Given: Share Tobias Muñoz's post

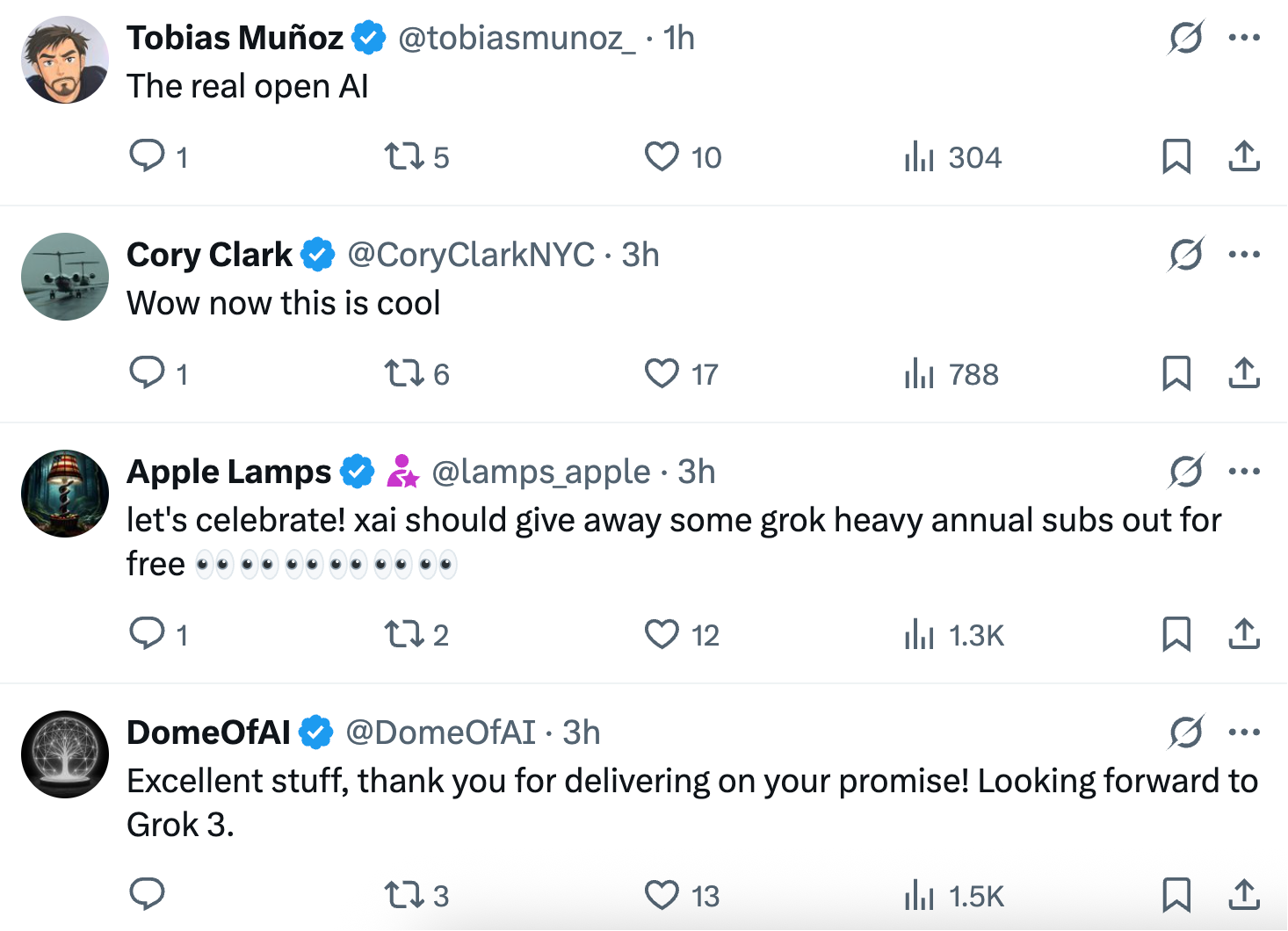Looking at the screenshot, I should pyautogui.click(x=1243, y=156).
